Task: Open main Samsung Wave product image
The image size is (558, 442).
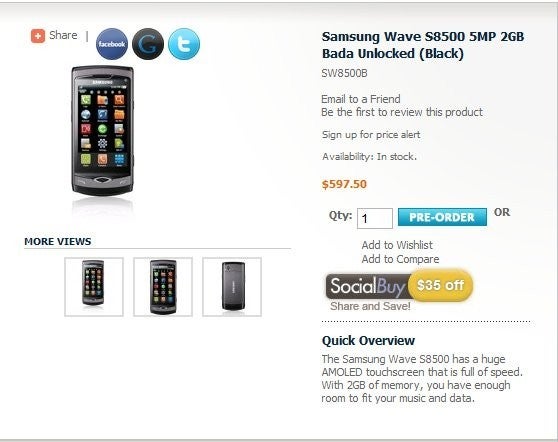Action: 102,131
